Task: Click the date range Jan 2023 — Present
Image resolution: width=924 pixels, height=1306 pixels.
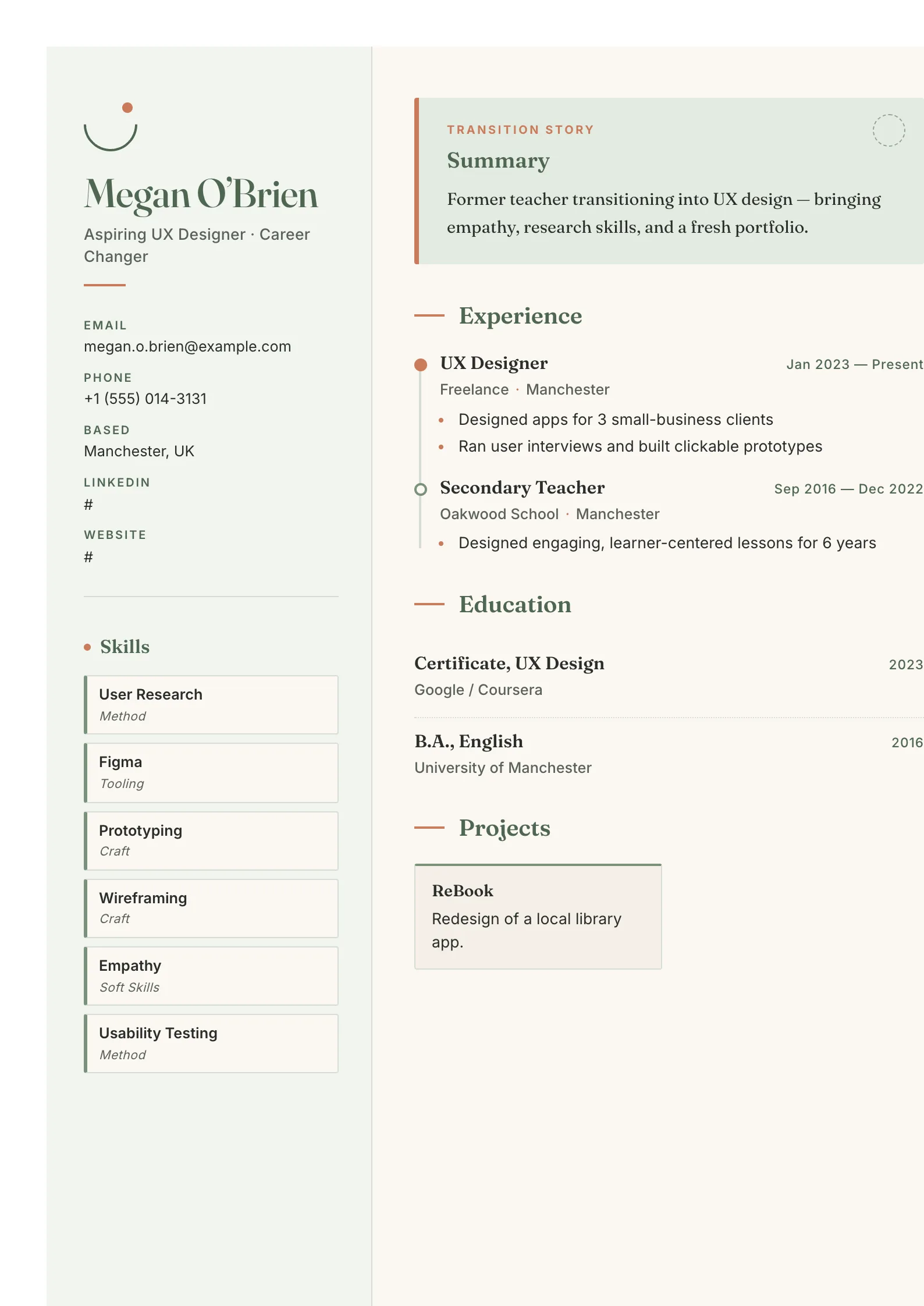Action: click(855, 364)
